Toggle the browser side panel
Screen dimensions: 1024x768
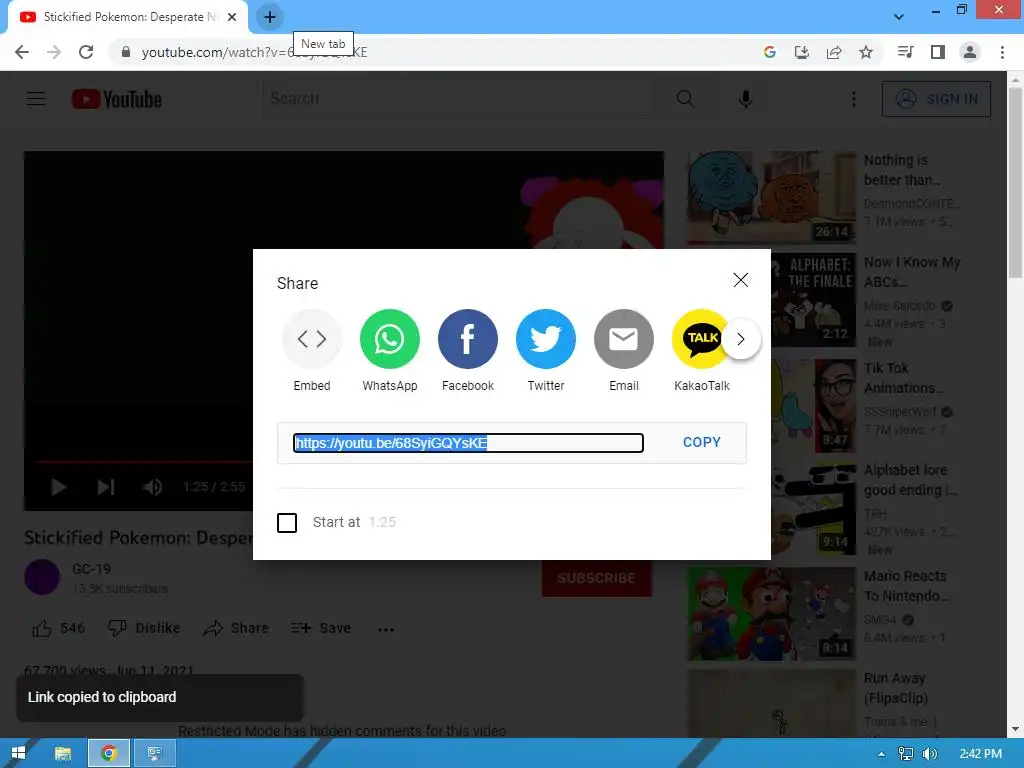click(x=938, y=52)
